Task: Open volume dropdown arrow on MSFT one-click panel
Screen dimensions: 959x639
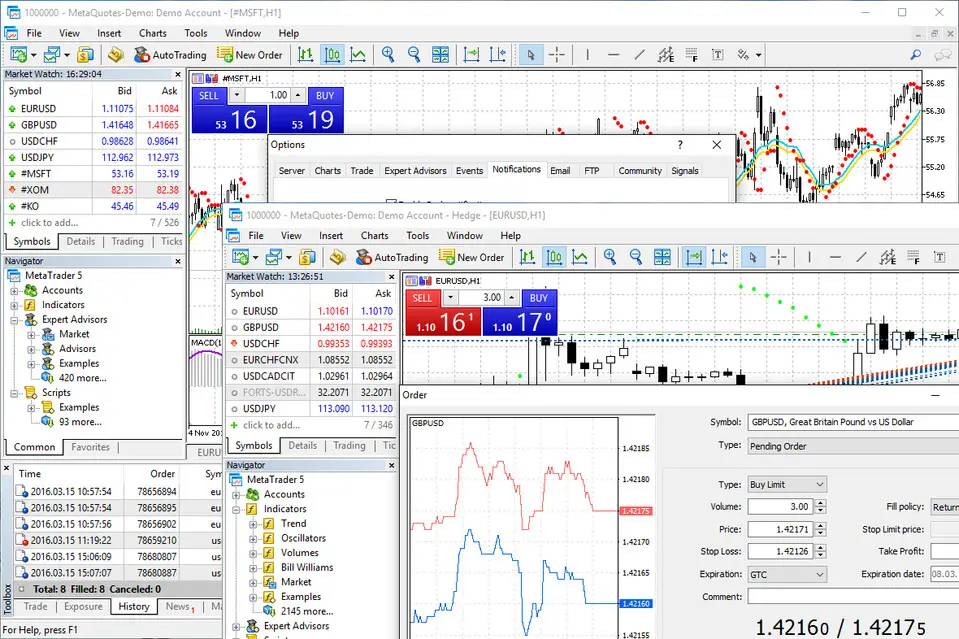Action: pos(237,95)
